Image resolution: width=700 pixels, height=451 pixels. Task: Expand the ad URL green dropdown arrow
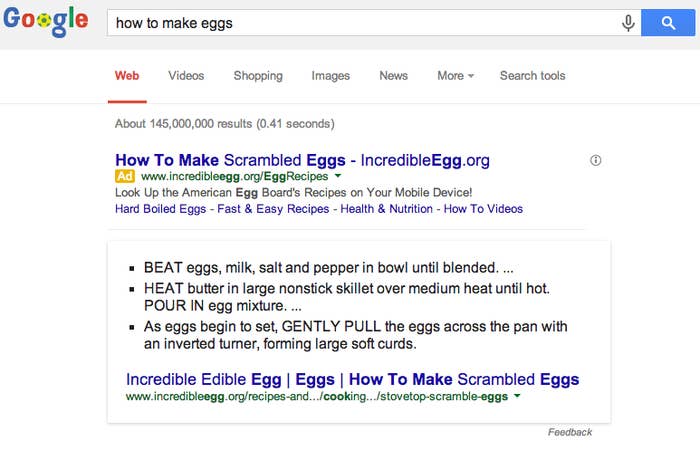338,176
